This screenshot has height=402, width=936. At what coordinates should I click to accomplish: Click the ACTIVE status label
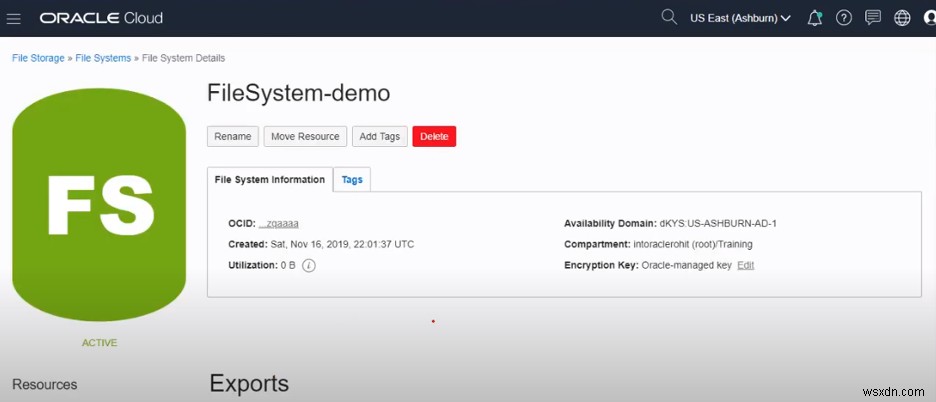[x=99, y=343]
